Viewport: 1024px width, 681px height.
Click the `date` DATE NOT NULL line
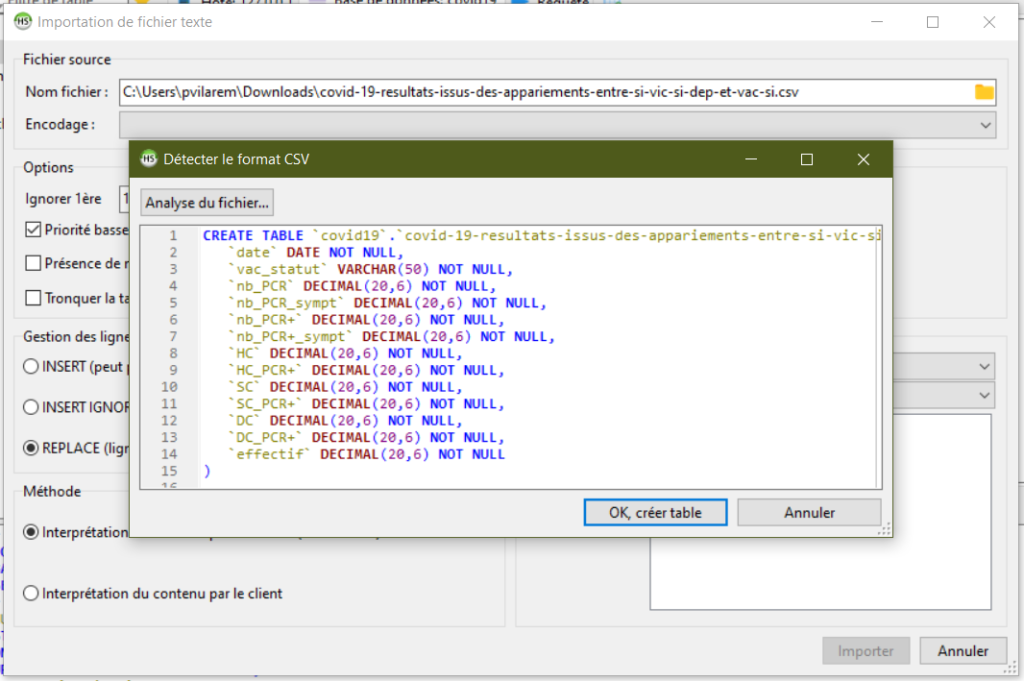316,253
